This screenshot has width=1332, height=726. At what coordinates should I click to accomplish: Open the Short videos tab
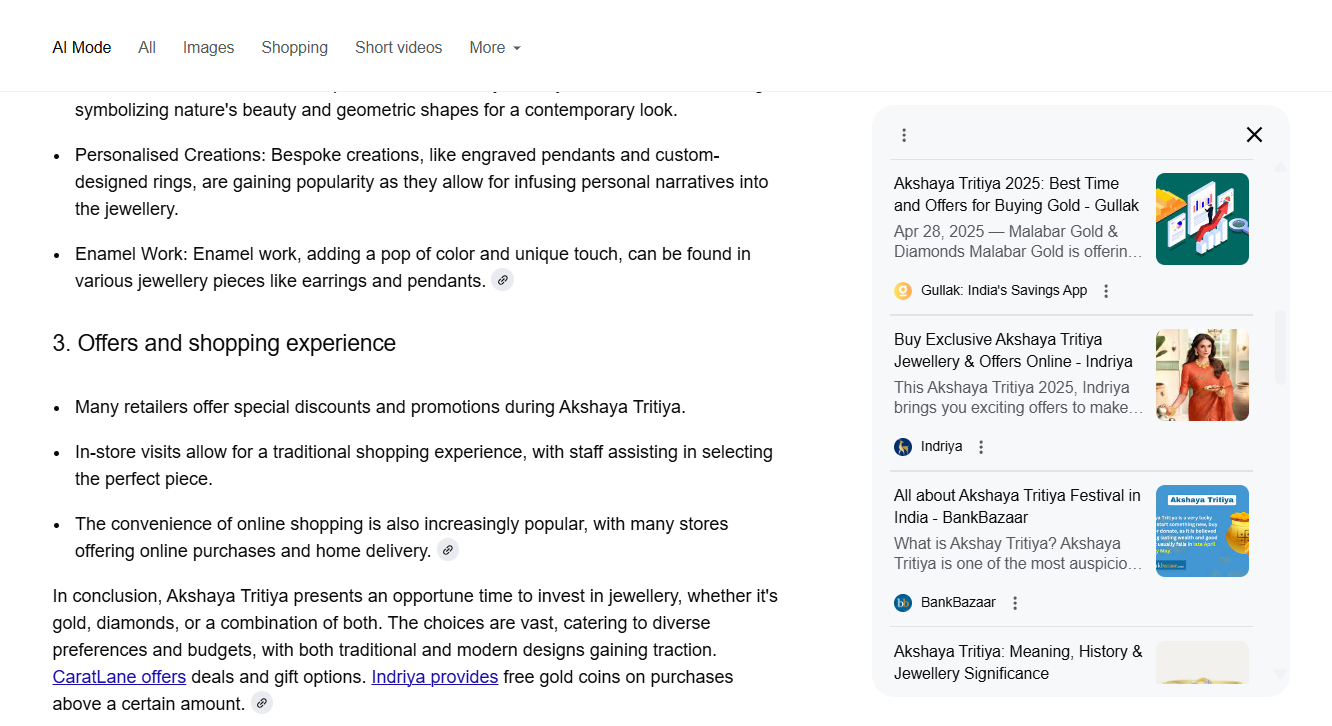pos(398,48)
